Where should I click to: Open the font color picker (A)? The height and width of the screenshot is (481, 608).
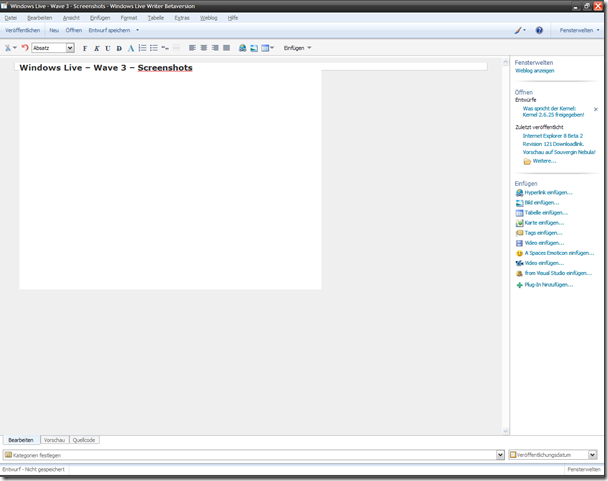pos(131,48)
